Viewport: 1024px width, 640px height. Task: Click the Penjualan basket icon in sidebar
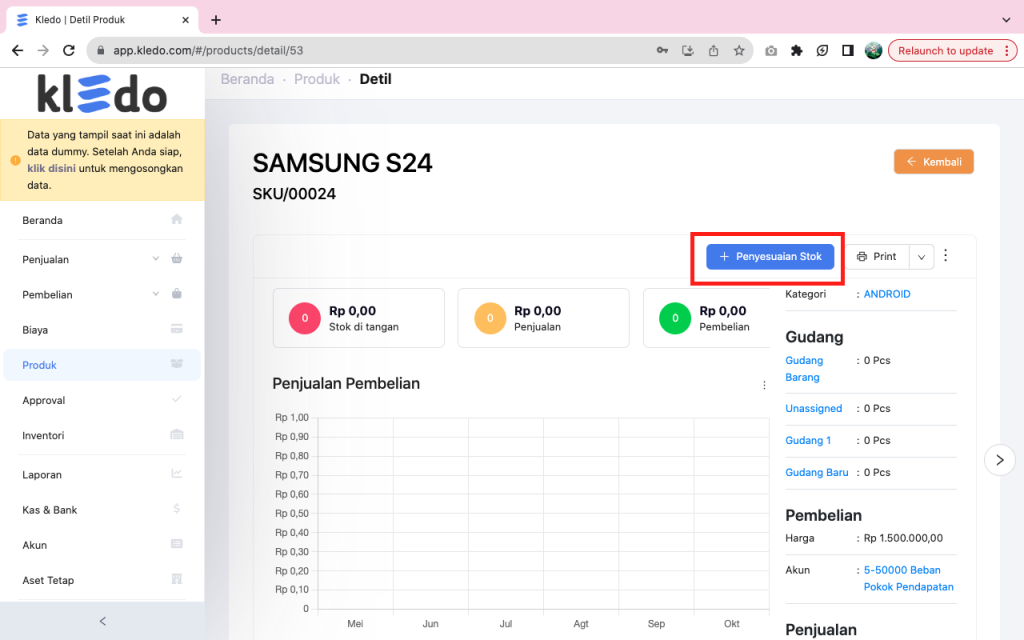(176, 259)
